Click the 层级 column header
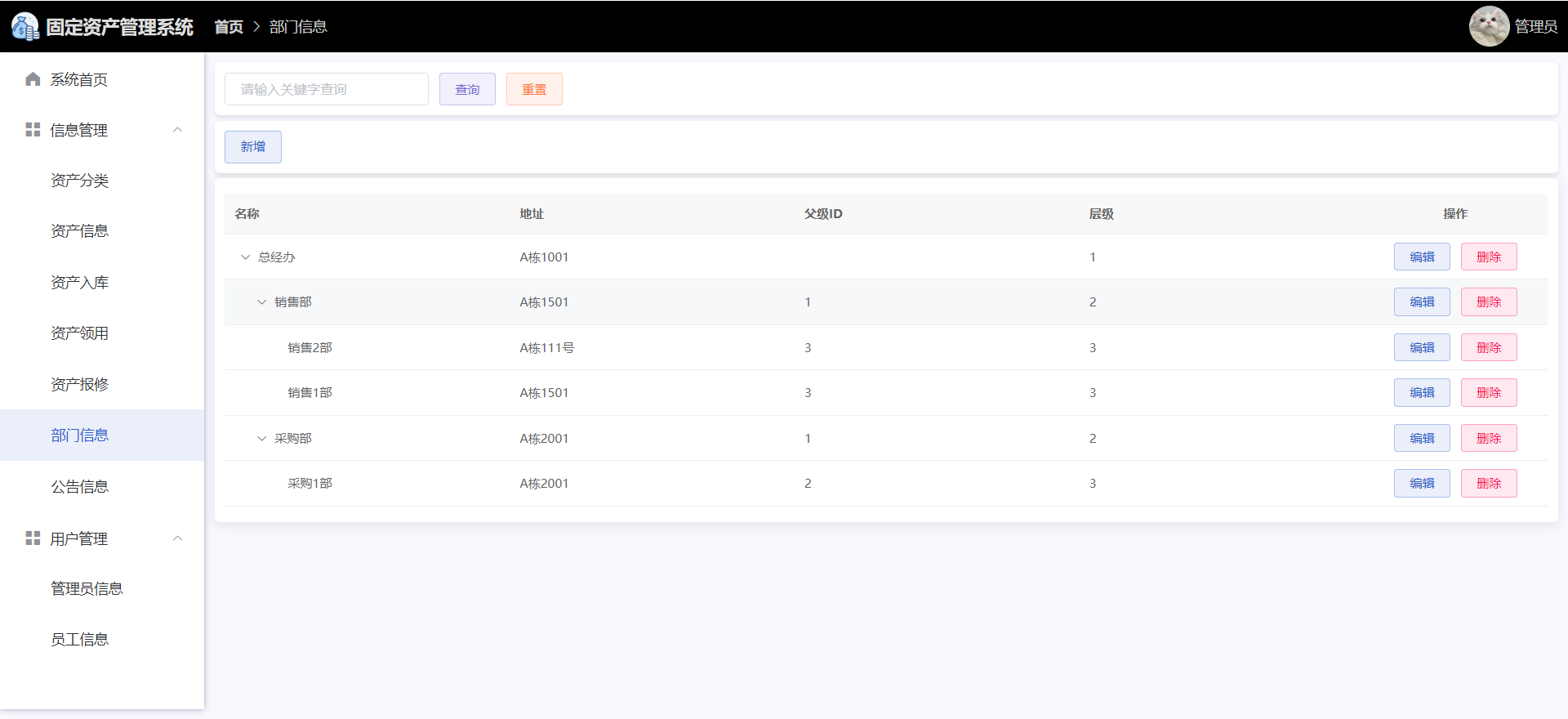The image size is (1568, 719). [1101, 214]
